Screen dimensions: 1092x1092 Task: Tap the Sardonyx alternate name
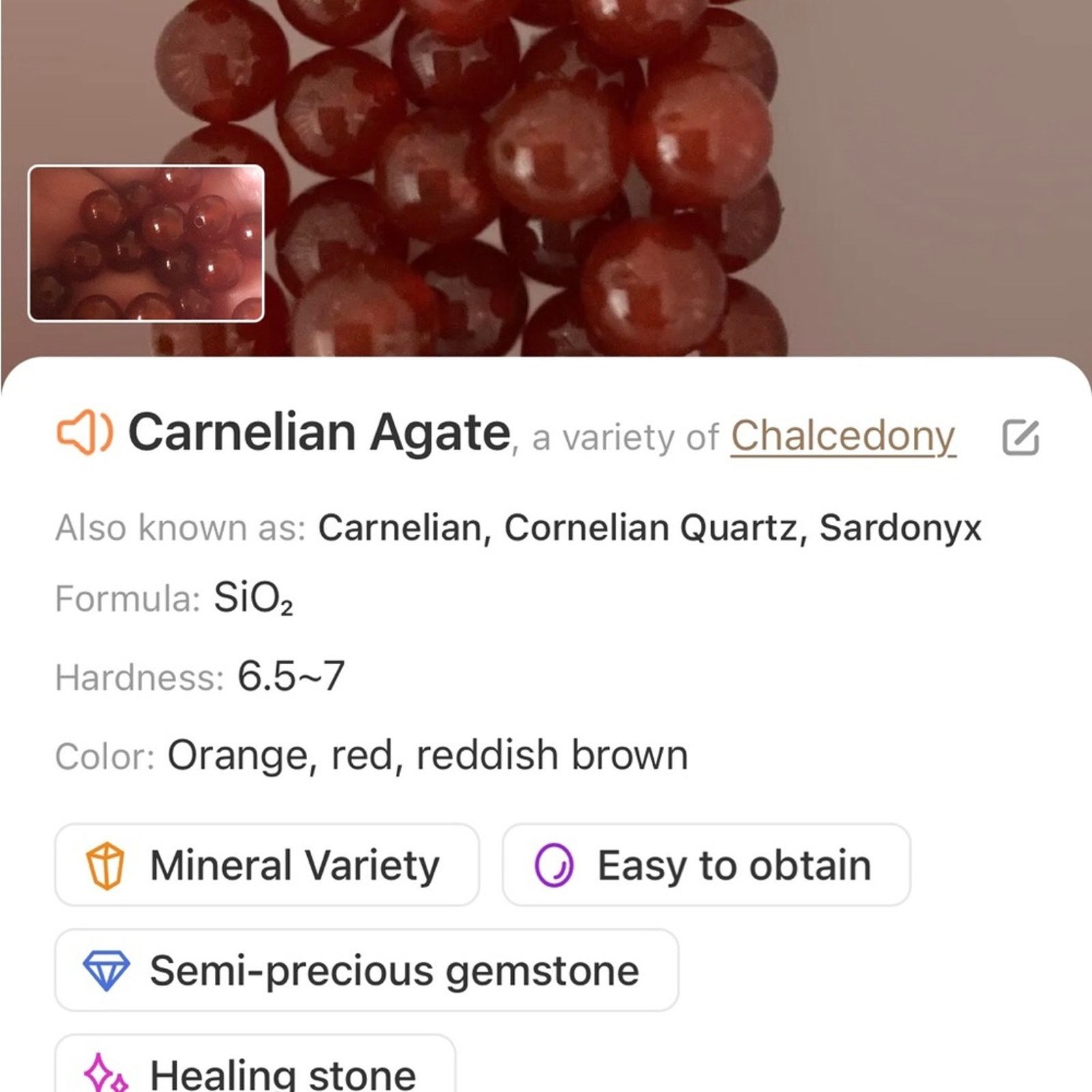900,528
